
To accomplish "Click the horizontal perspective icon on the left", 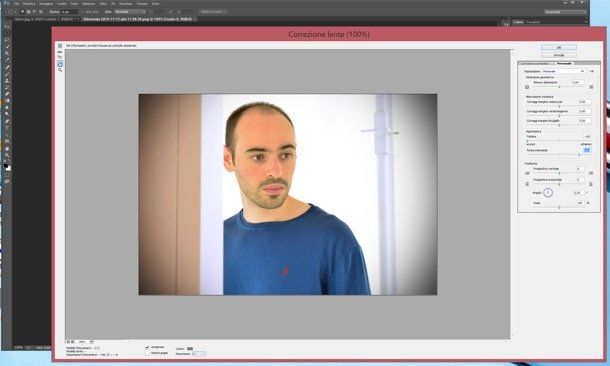I will tap(527, 184).
